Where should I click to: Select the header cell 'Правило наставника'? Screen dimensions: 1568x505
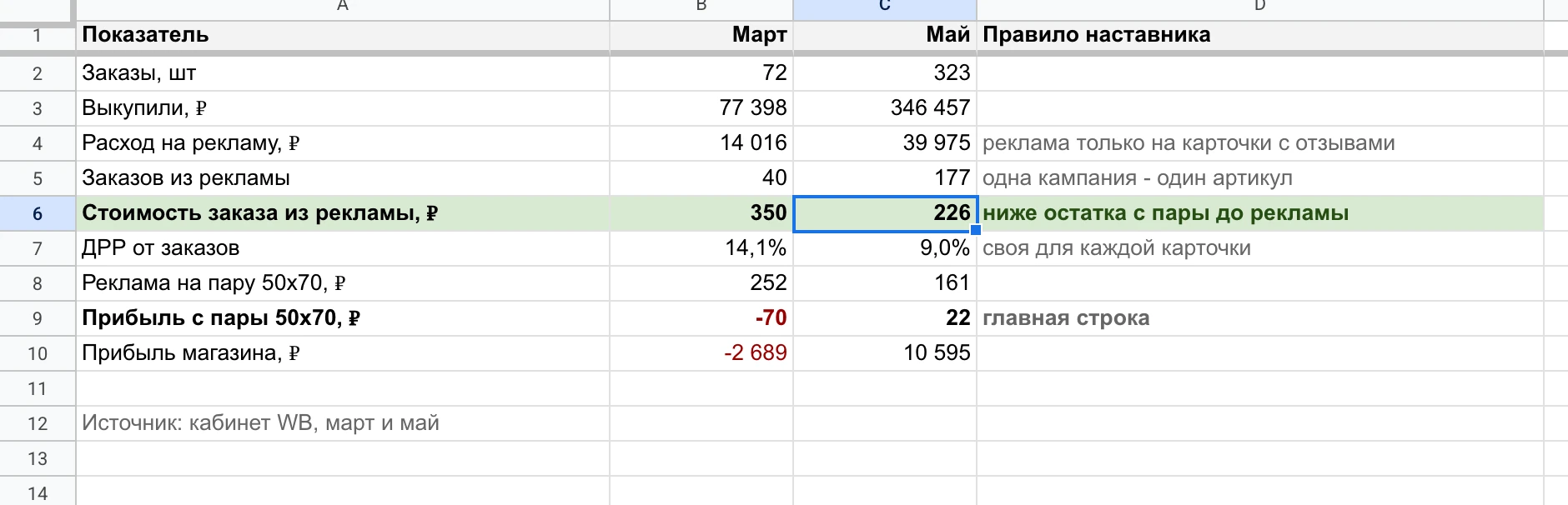pyautogui.click(x=1260, y=35)
